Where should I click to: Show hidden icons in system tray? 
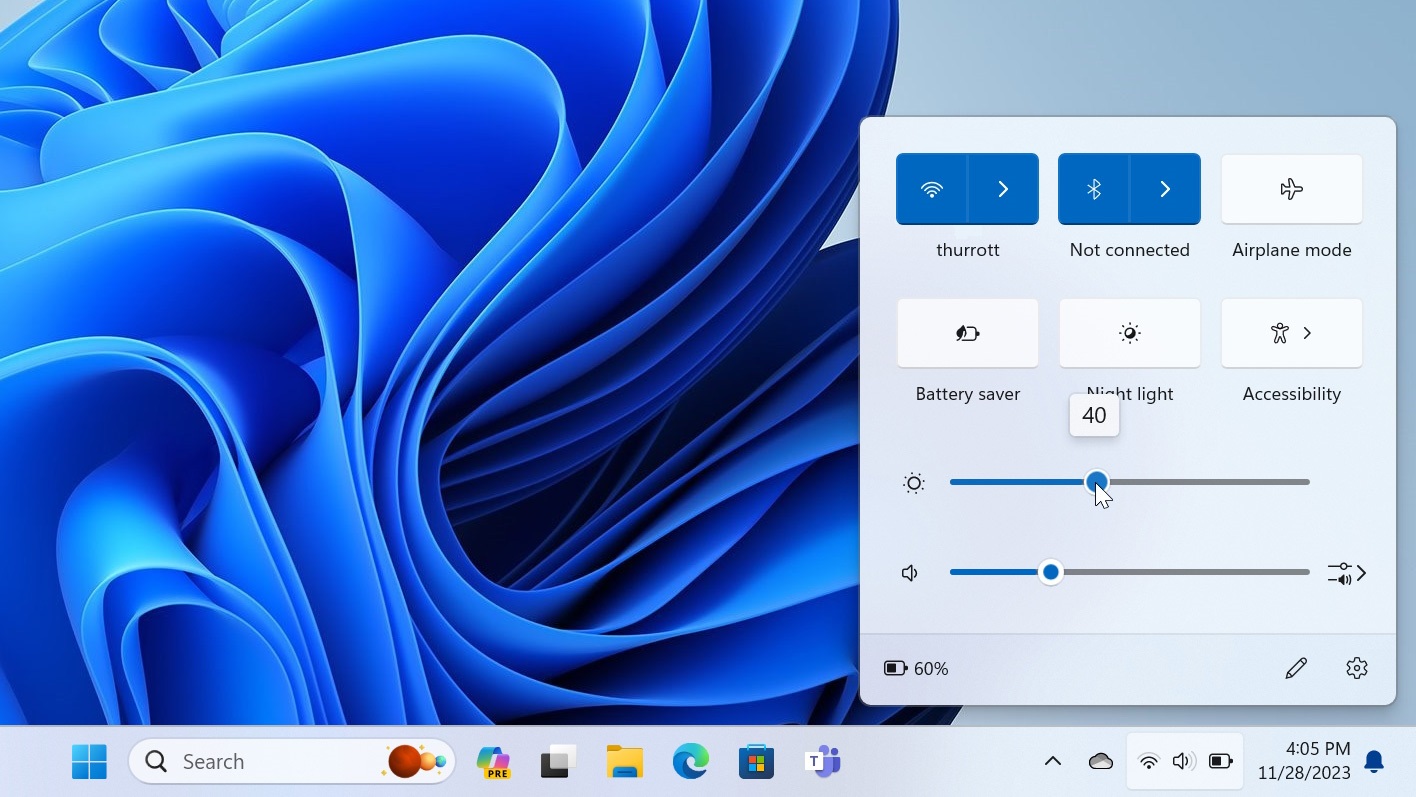point(1052,762)
